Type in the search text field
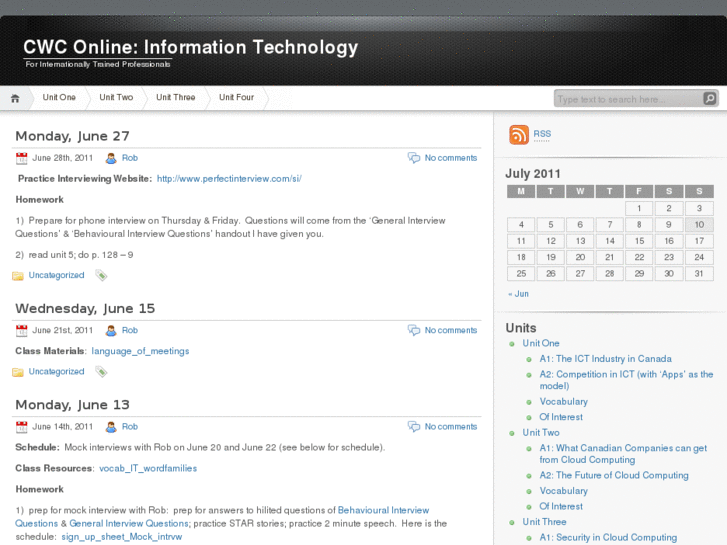 pos(626,99)
